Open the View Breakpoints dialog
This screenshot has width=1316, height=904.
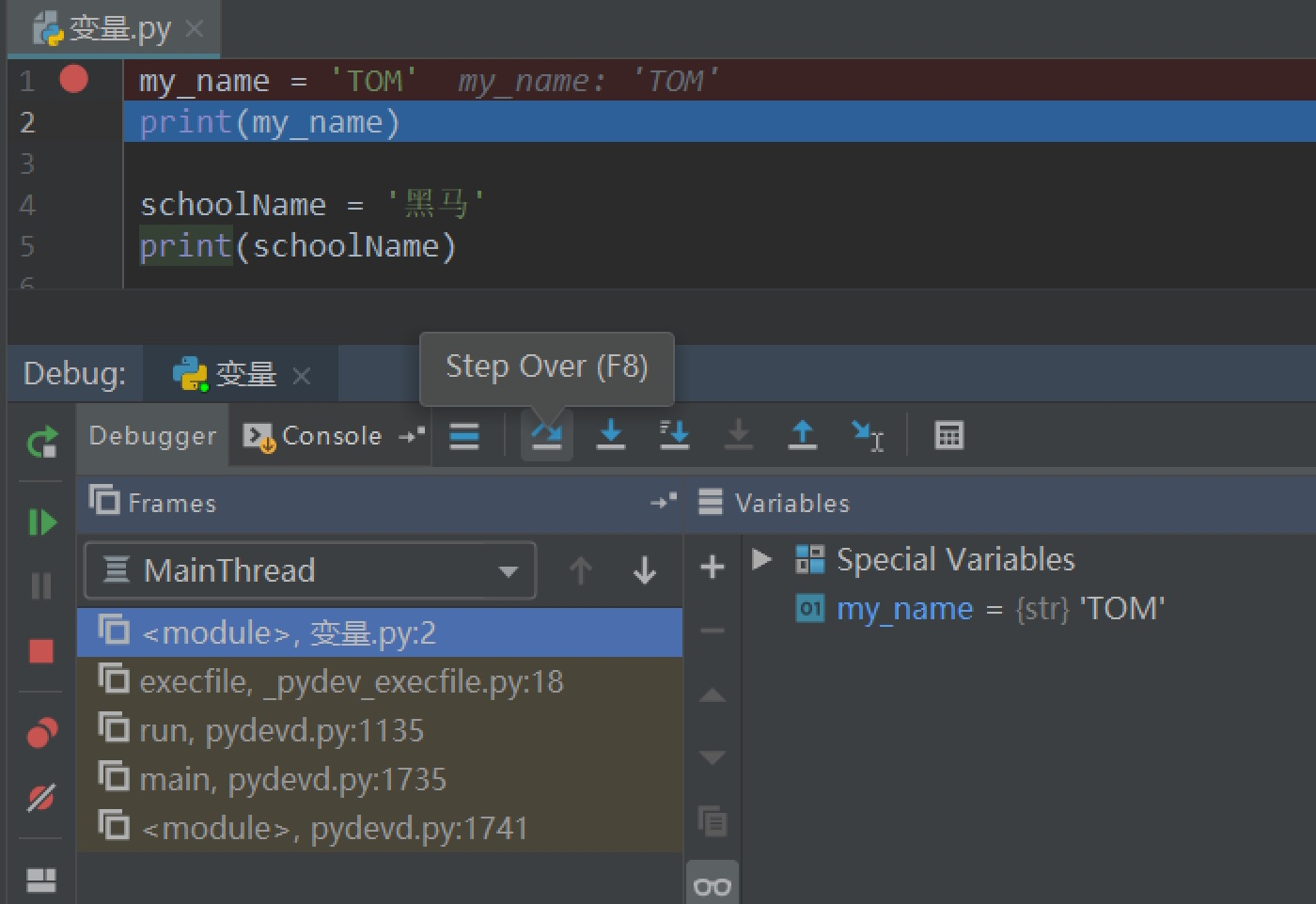pos(42,732)
